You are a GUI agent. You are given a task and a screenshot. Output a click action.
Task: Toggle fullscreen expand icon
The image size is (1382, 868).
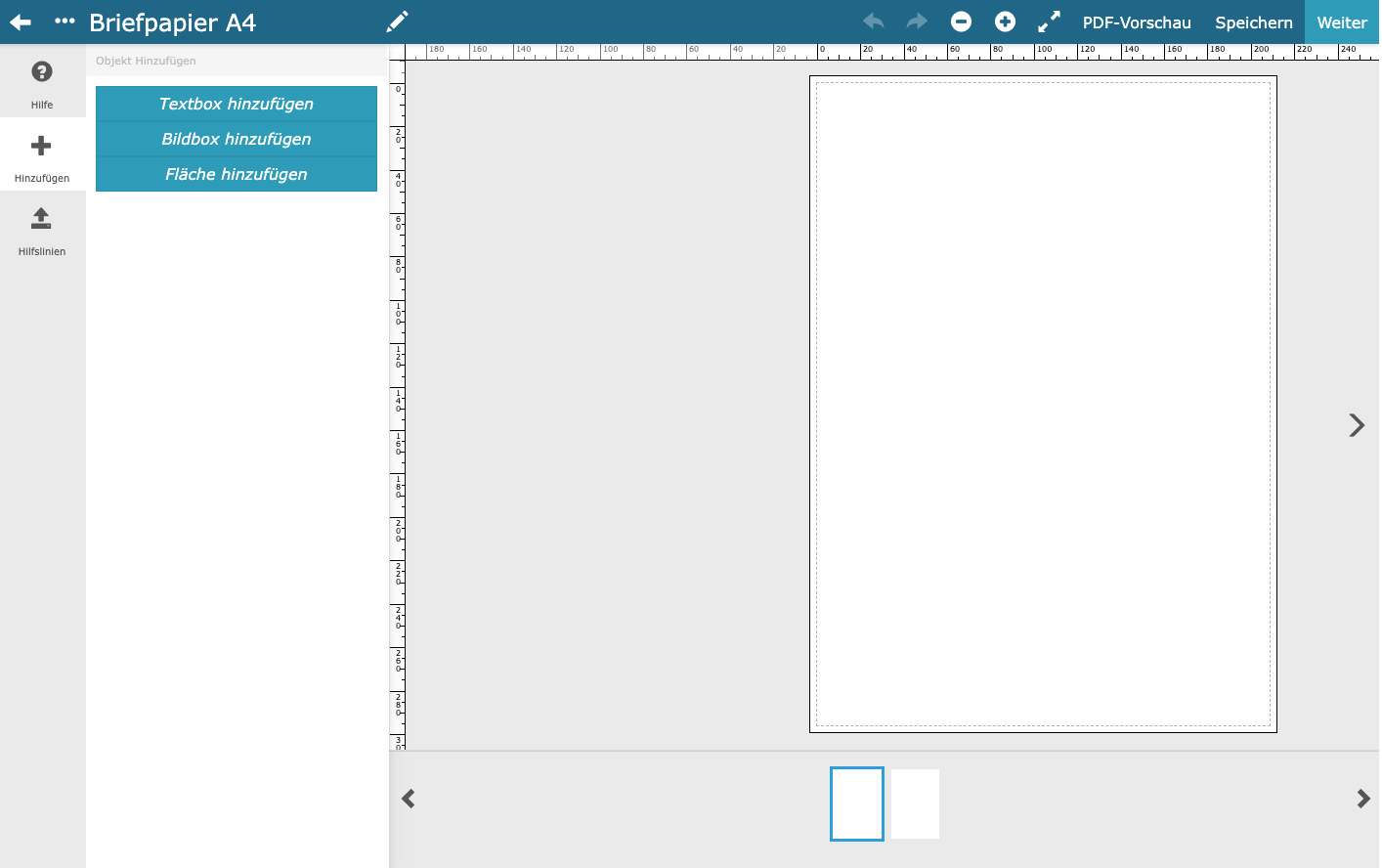(1049, 22)
